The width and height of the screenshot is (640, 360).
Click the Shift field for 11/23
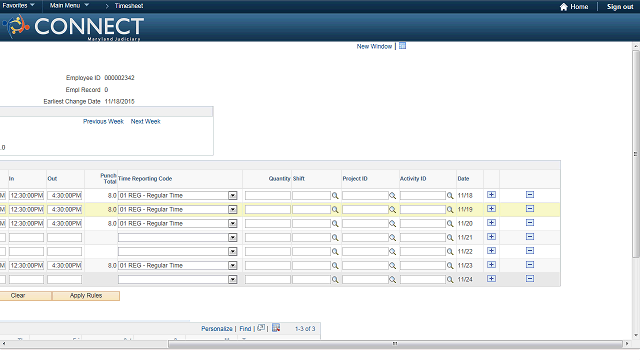(311, 265)
